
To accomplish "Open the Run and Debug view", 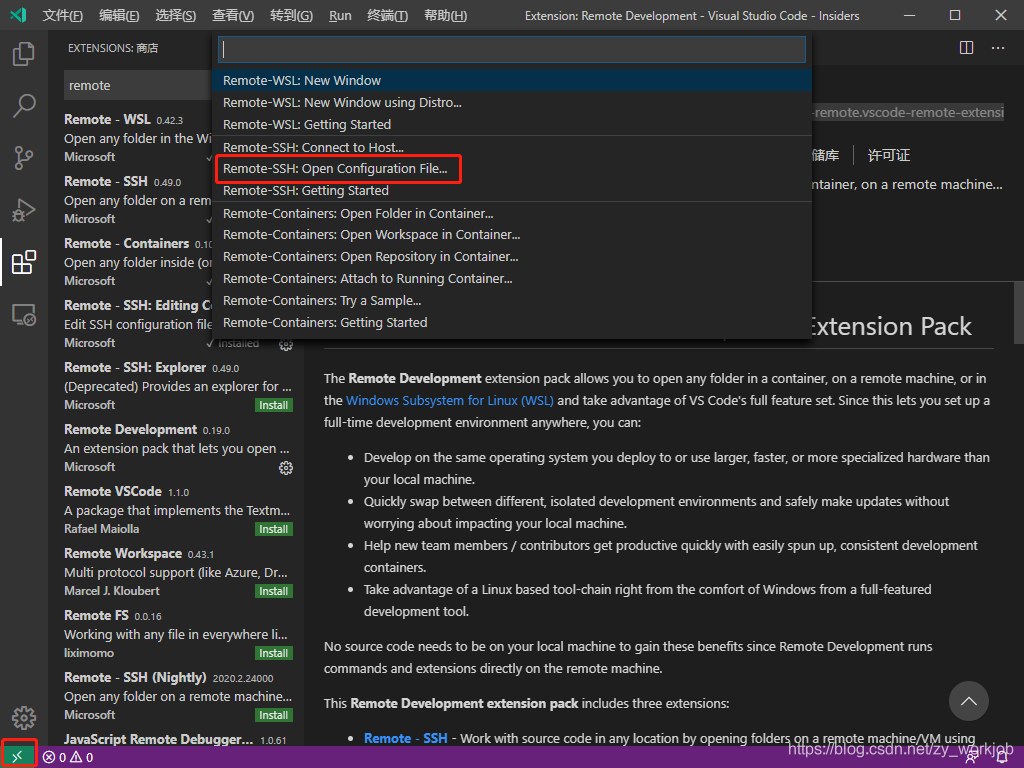I will click(x=24, y=210).
